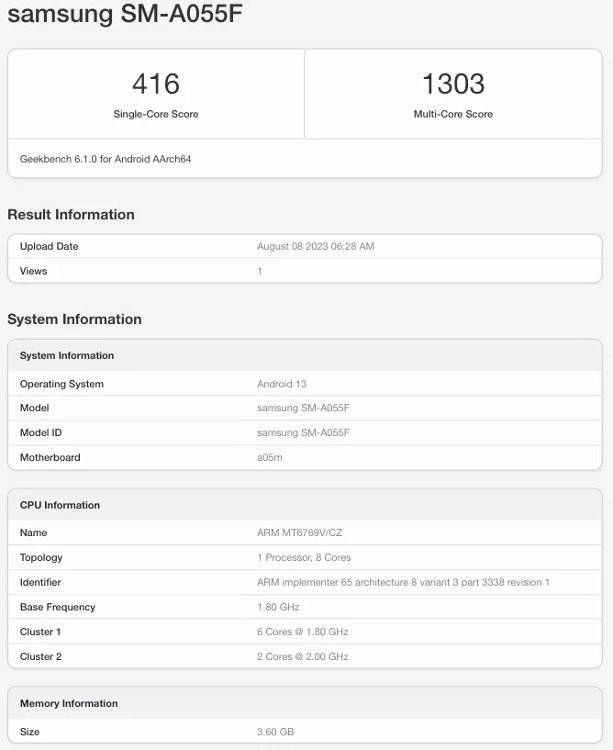Select the Upload Date value August 08 2023
Screen dimensions: 613x750
click(x=315, y=246)
